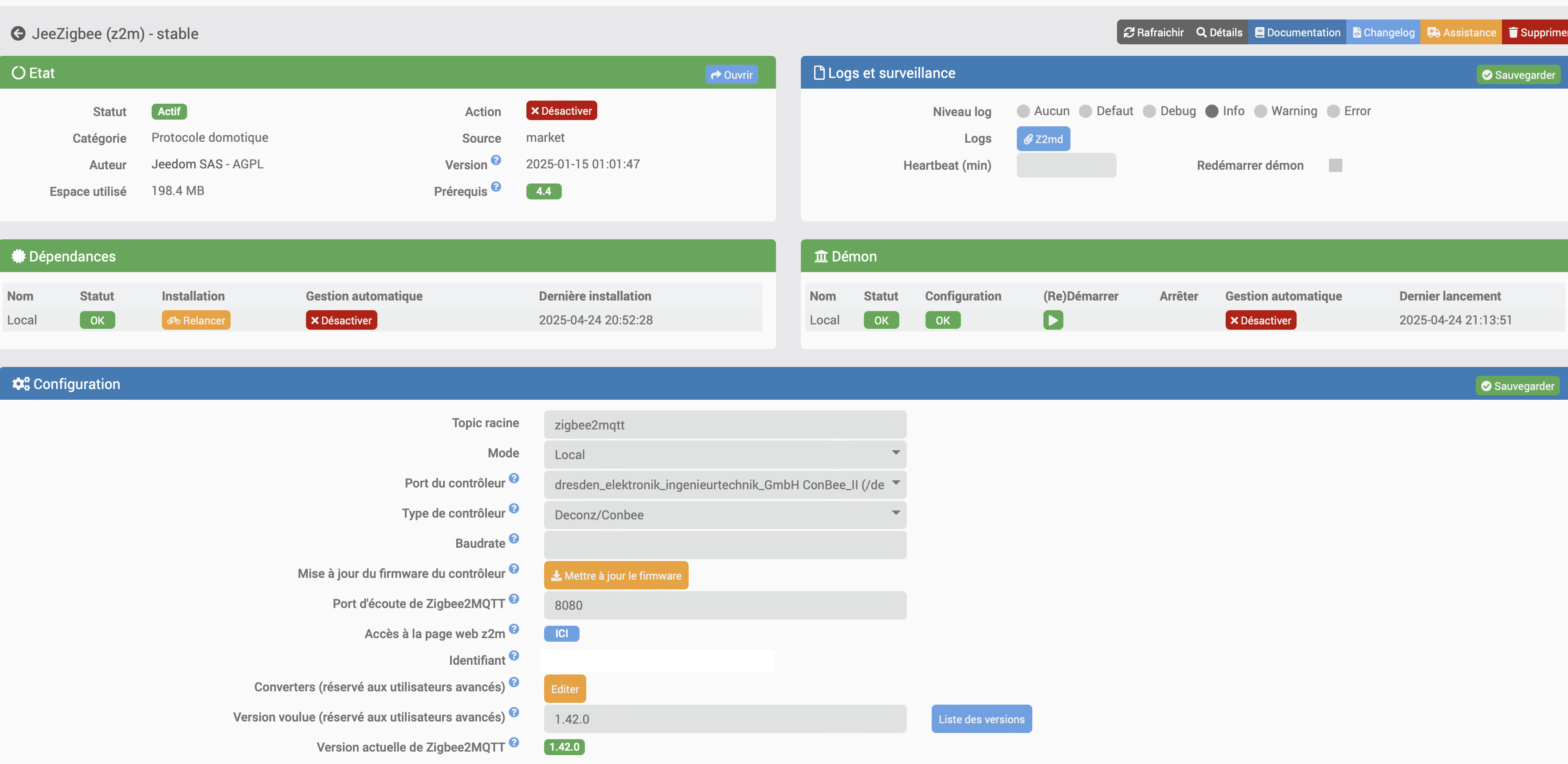Click Désactiver in the Etat Action row
This screenshot has height=764, width=1568.
point(561,111)
